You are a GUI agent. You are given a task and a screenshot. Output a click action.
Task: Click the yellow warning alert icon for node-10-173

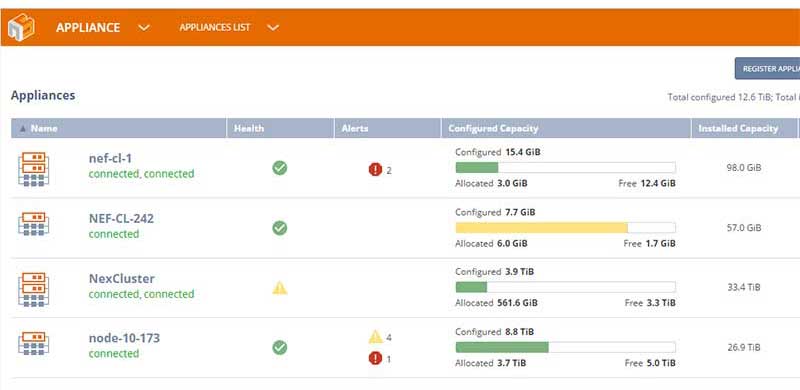click(376, 337)
